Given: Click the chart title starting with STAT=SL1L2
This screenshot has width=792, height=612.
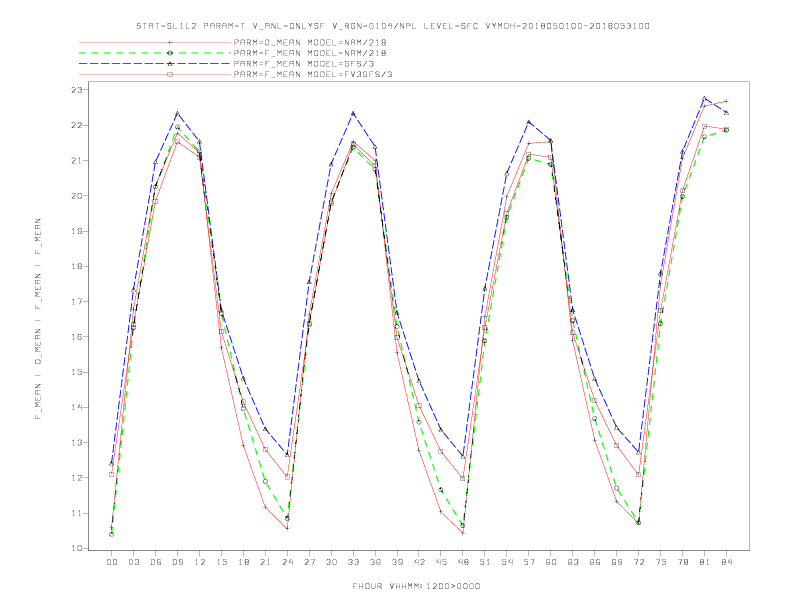Looking at the screenshot, I should (x=392, y=26).
